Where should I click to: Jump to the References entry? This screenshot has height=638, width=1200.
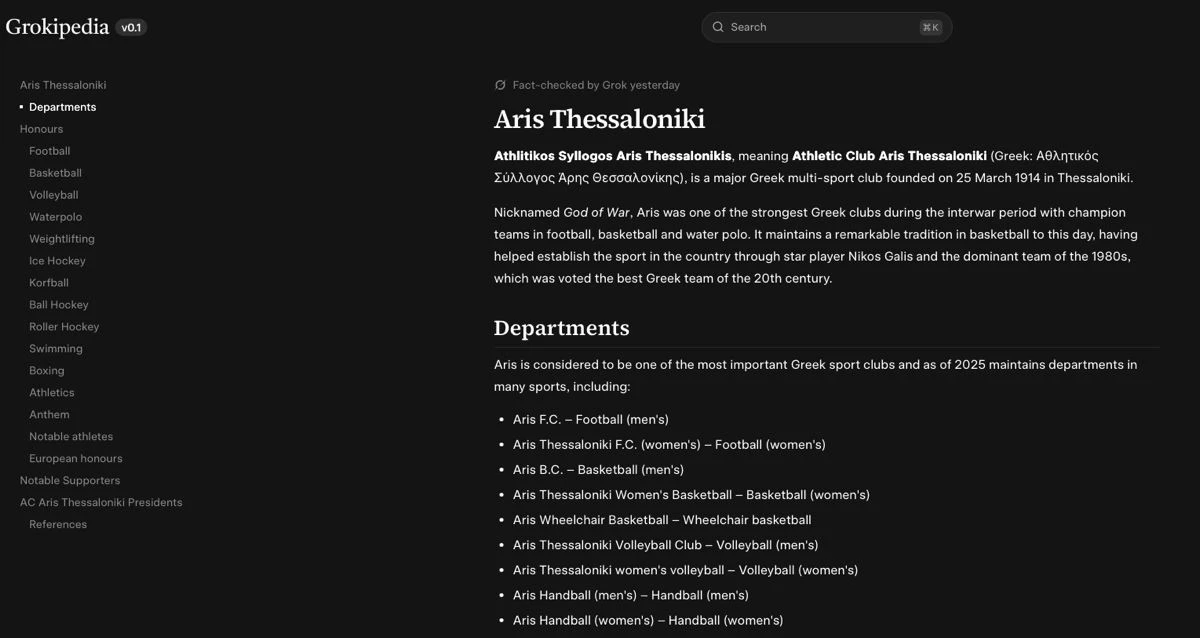point(58,525)
